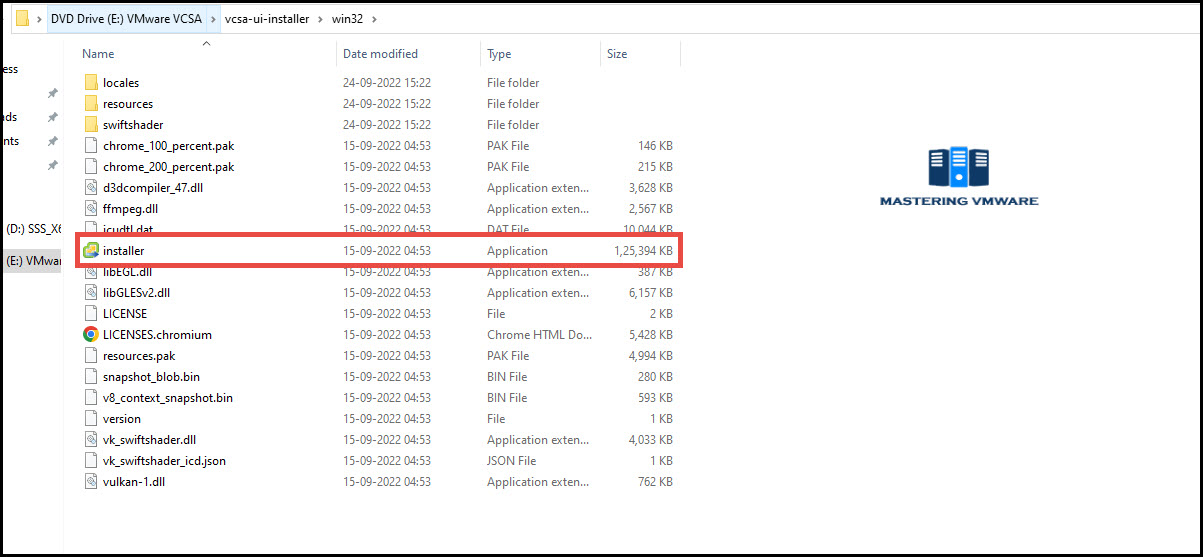Click the v8_context_snapshot.bin file name
The image size is (1203, 557).
click(168, 398)
